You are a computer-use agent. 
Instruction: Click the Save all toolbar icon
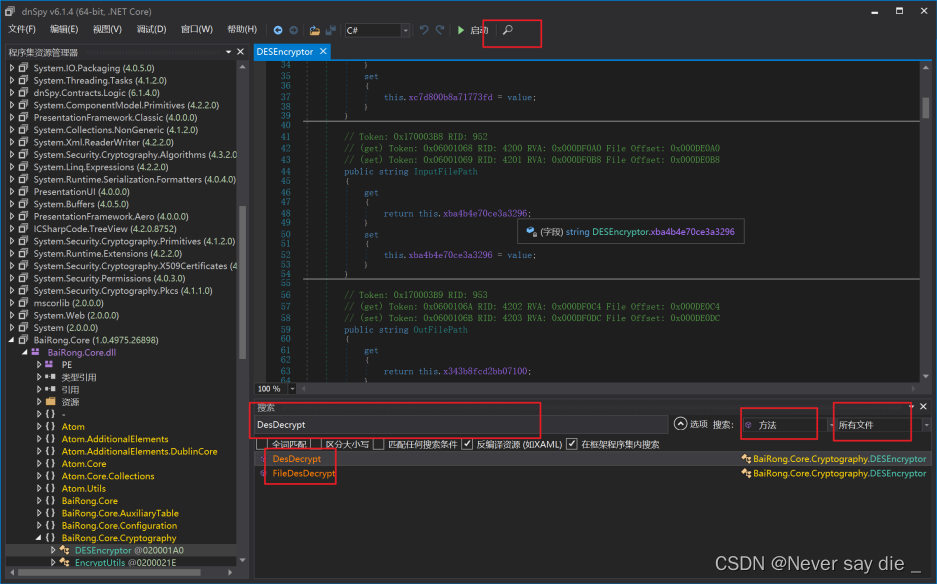(x=330, y=30)
